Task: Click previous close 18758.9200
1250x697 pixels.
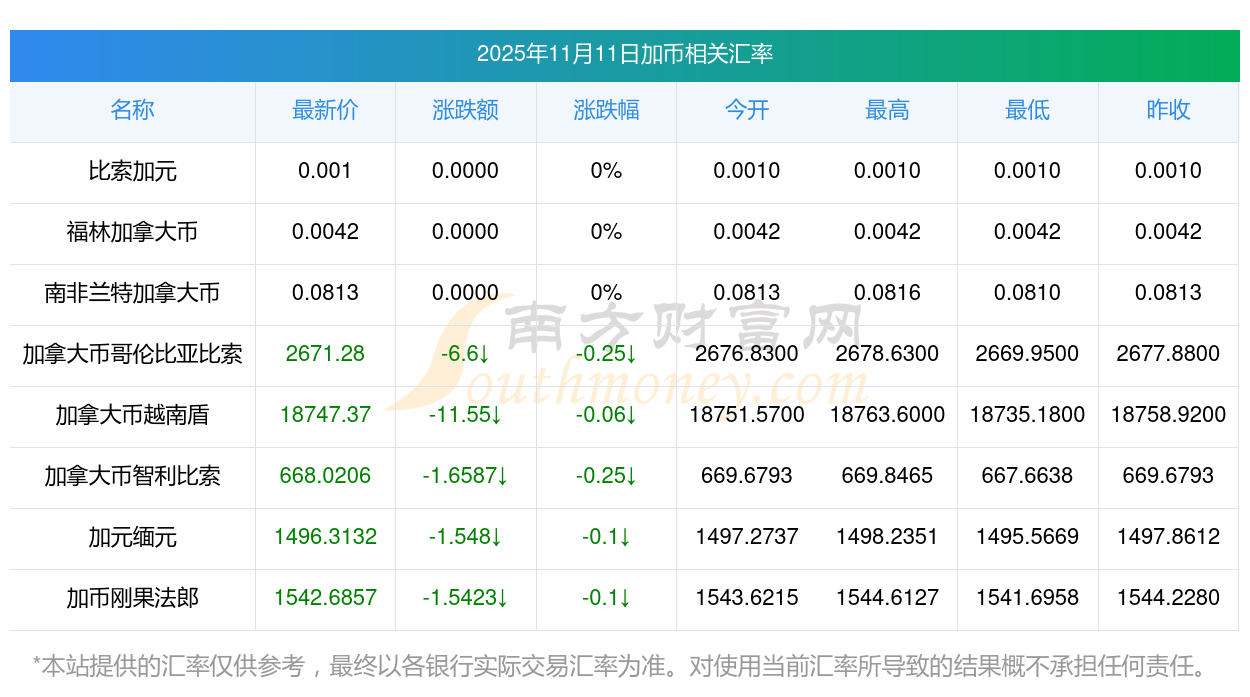Action: click(1168, 415)
